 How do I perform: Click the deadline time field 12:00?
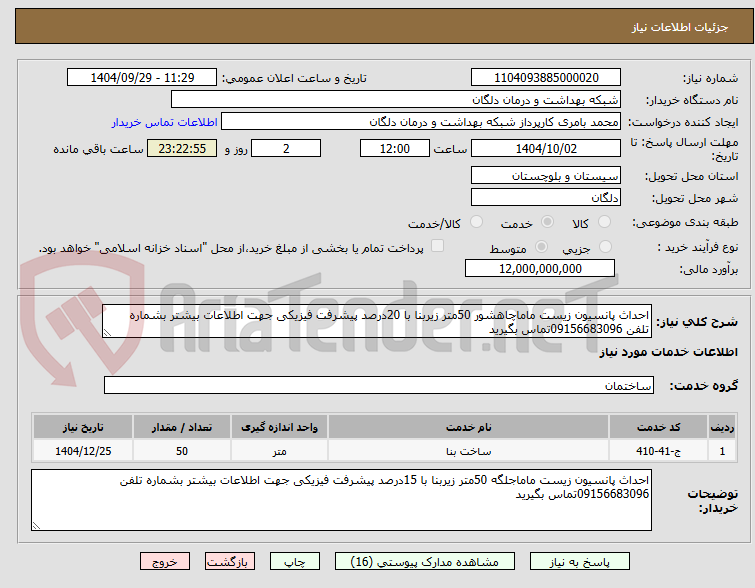coord(395,148)
